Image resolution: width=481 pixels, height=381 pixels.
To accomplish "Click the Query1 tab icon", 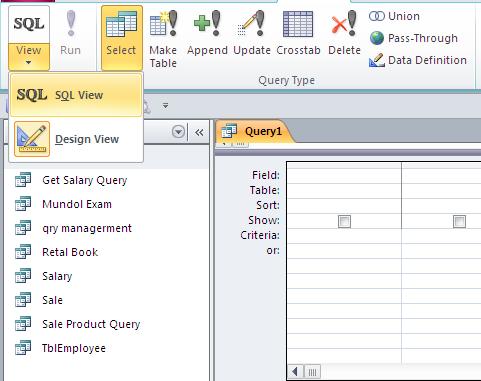I will [x=229, y=131].
